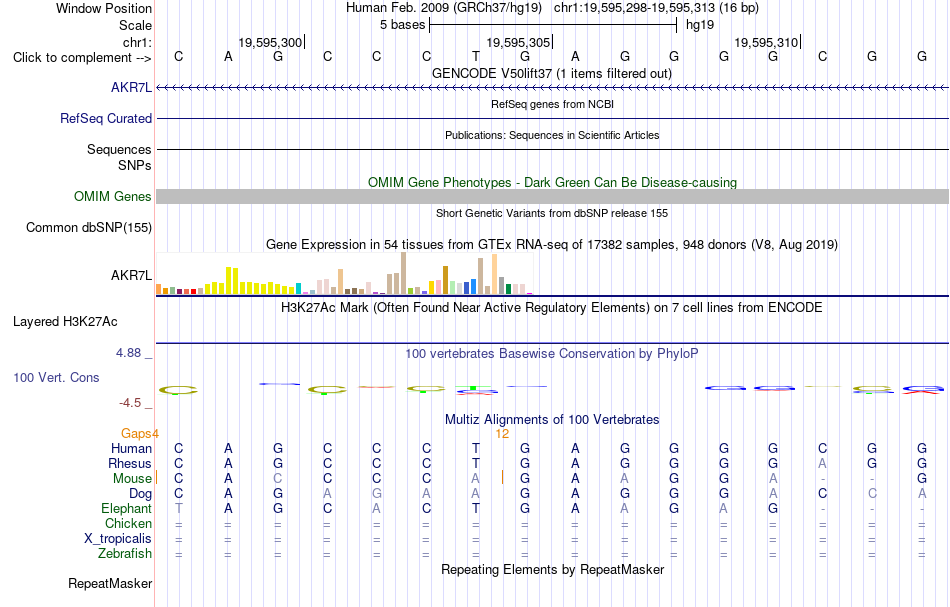Click the tallest tan bar in GTEx chart

[404, 273]
